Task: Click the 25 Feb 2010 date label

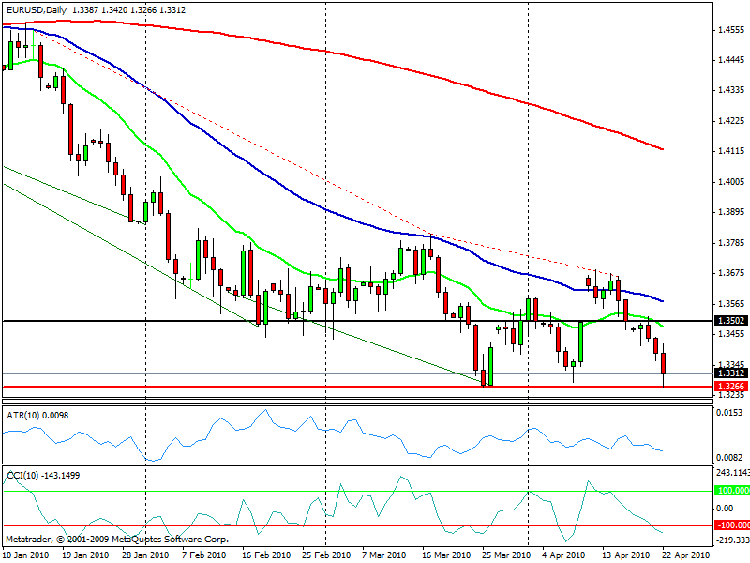Action: click(327, 555)
